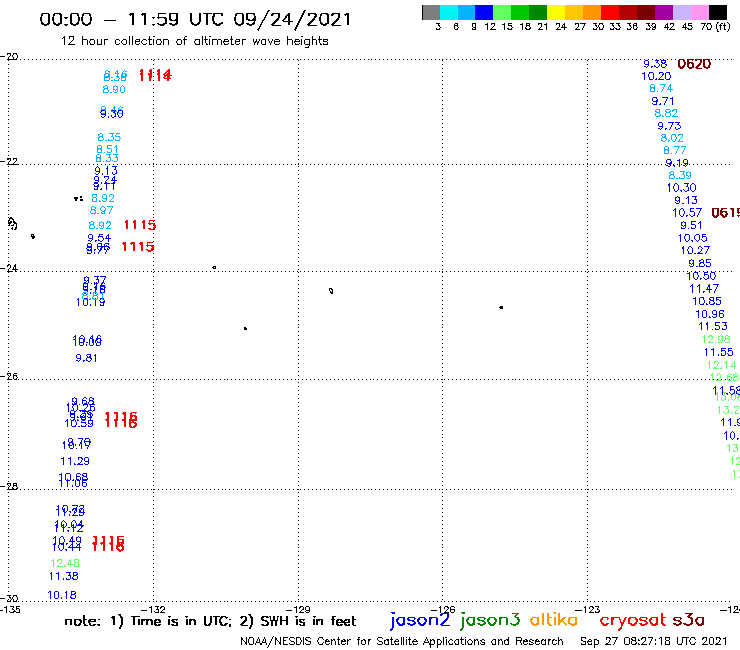Click the wave height value 11.47
The width and height of the screenshot is (740, 650).
704,288
